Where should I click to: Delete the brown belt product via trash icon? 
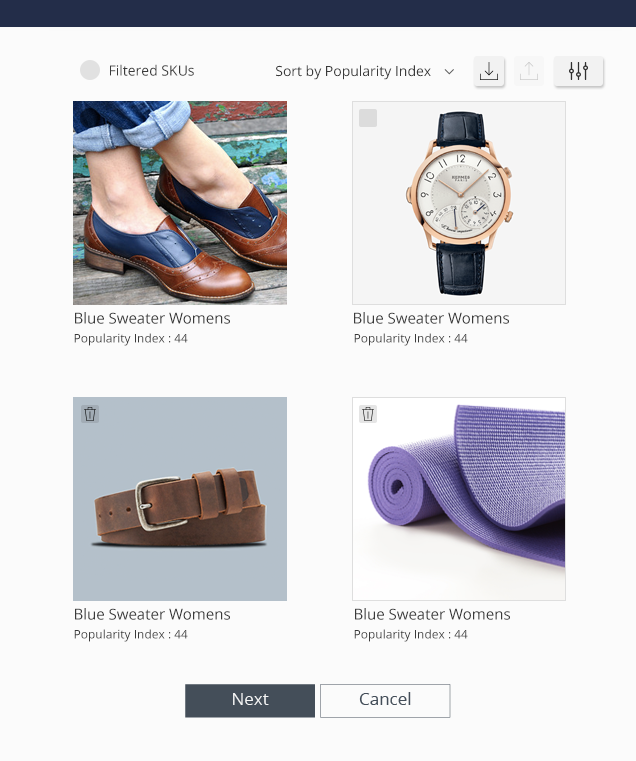tap(90, 414)
